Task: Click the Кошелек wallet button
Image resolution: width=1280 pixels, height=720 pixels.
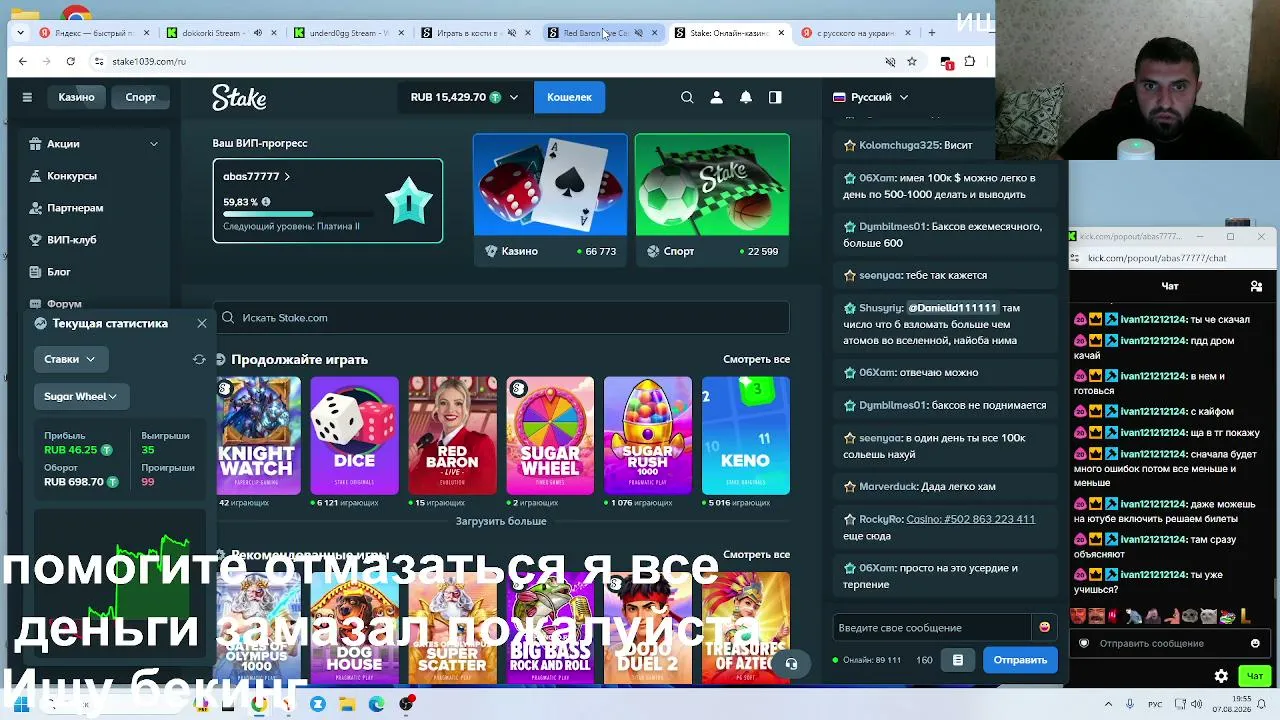Action: 569,97
